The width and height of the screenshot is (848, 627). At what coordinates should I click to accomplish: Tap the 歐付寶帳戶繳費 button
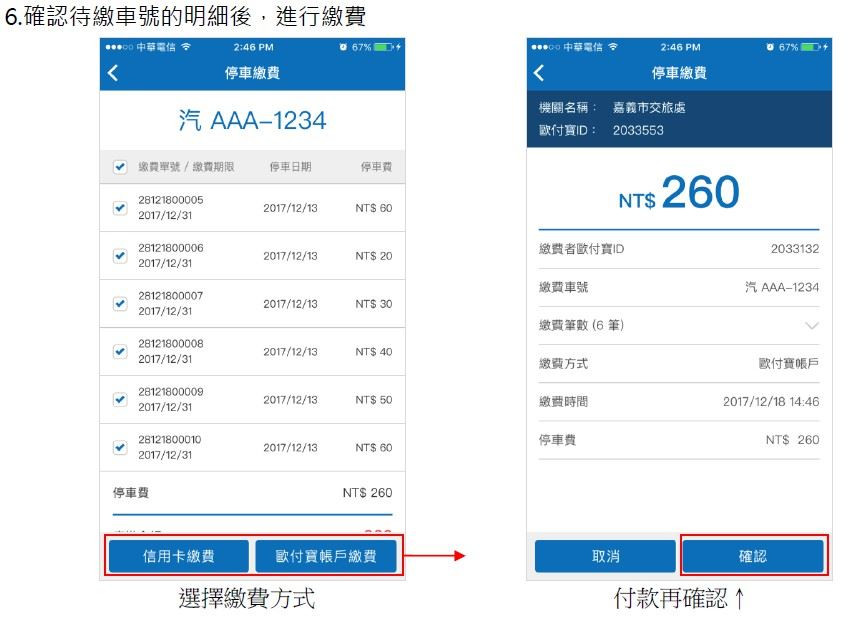point(326,556)
